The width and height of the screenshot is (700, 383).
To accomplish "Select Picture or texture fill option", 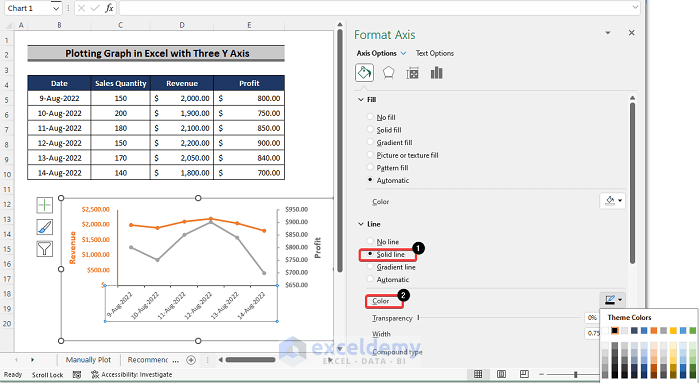I will (x=370, y=154).
